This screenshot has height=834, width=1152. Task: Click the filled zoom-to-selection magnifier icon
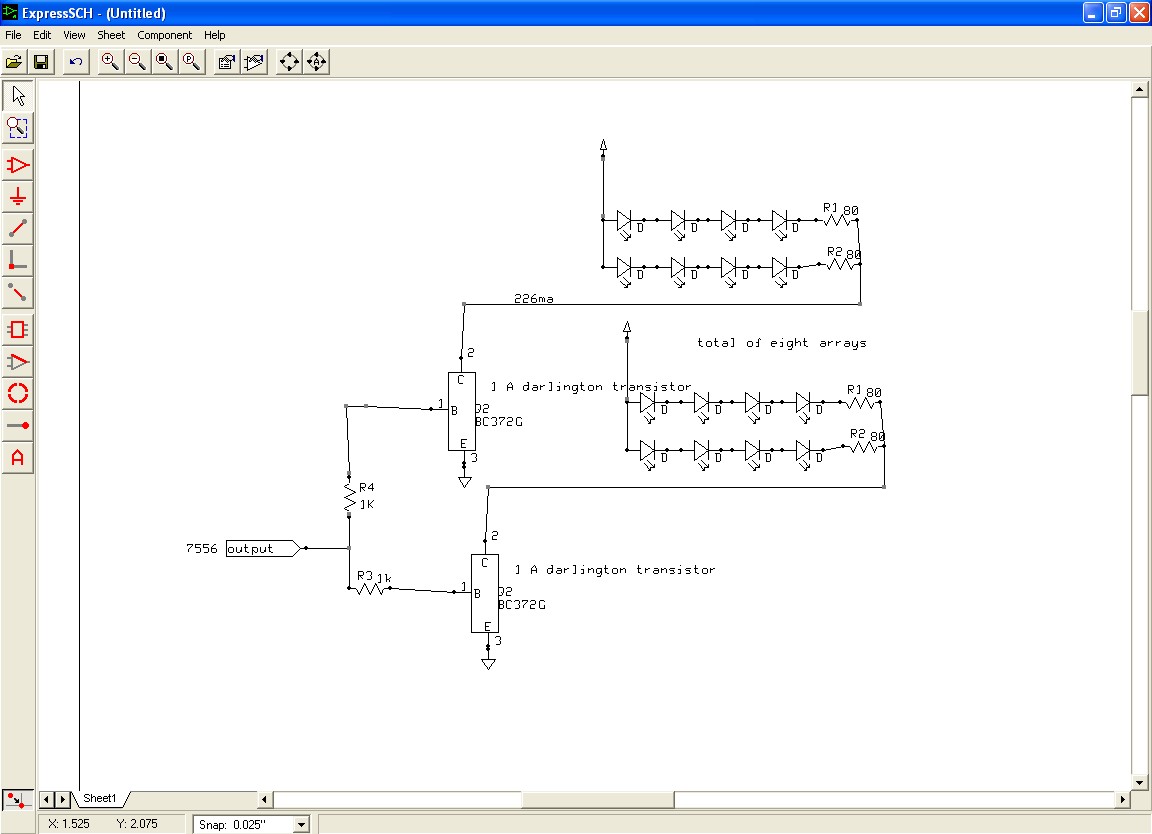click(x=165, y=62)
